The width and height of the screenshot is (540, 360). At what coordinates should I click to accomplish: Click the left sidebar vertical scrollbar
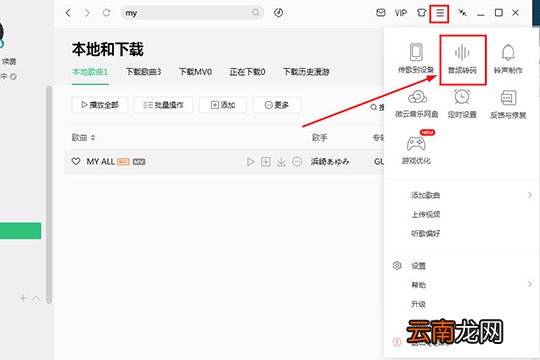pyautogui.click(x=49, y=195)
